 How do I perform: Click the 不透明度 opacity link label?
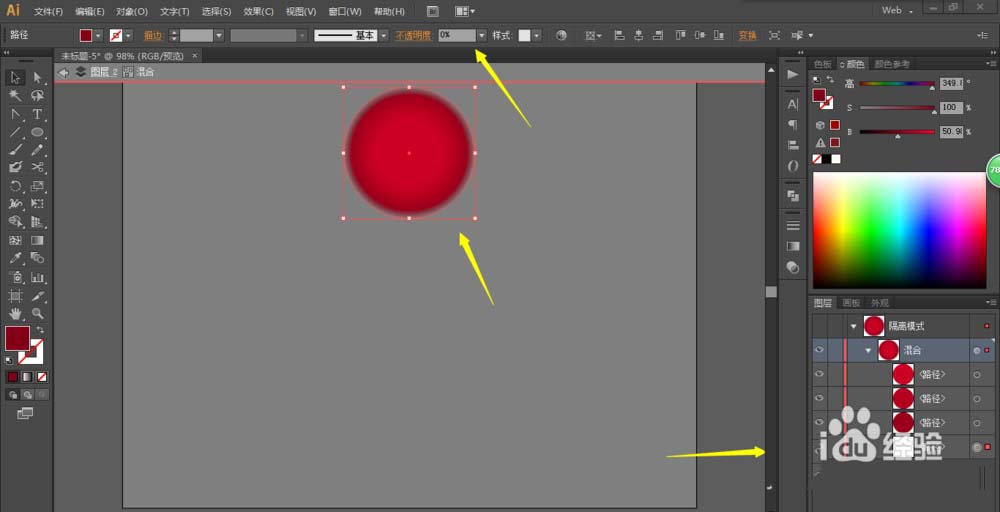(412, 35)
